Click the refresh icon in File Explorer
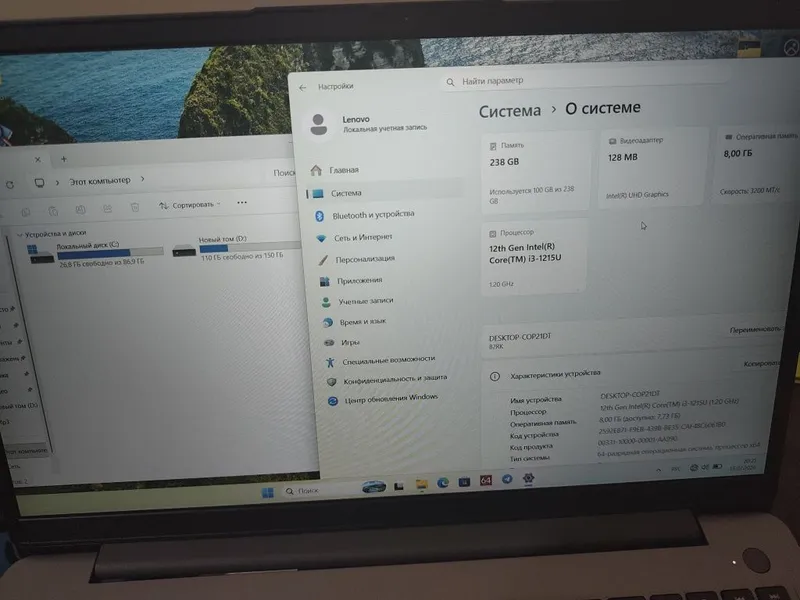 (10, 185)
